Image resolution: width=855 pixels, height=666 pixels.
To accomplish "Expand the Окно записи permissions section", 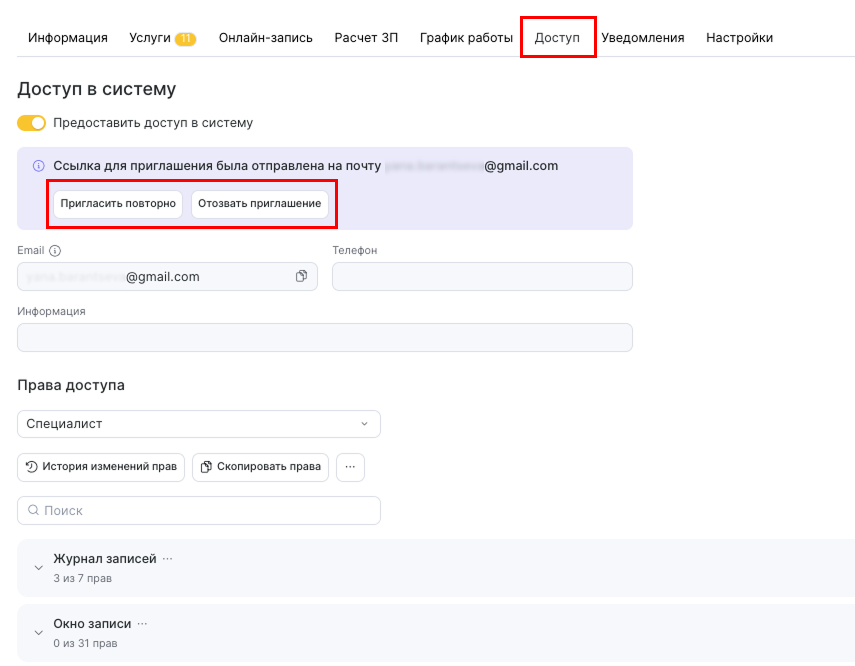I will point(39,633).
